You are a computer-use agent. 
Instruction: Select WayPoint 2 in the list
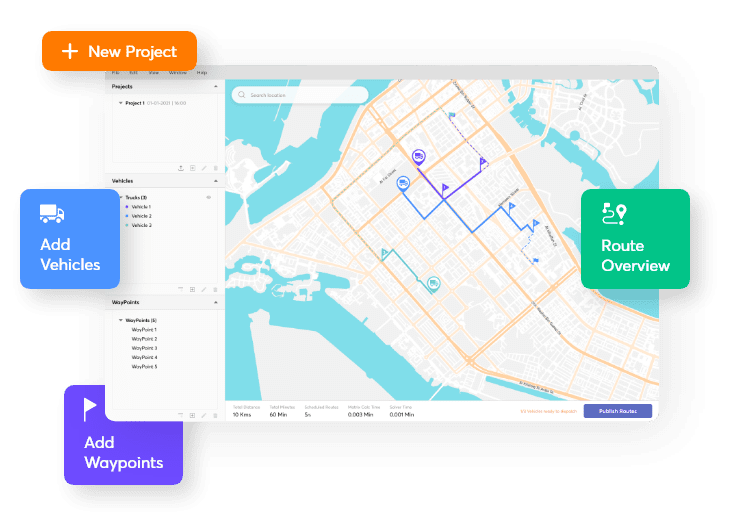pos(144,339)
